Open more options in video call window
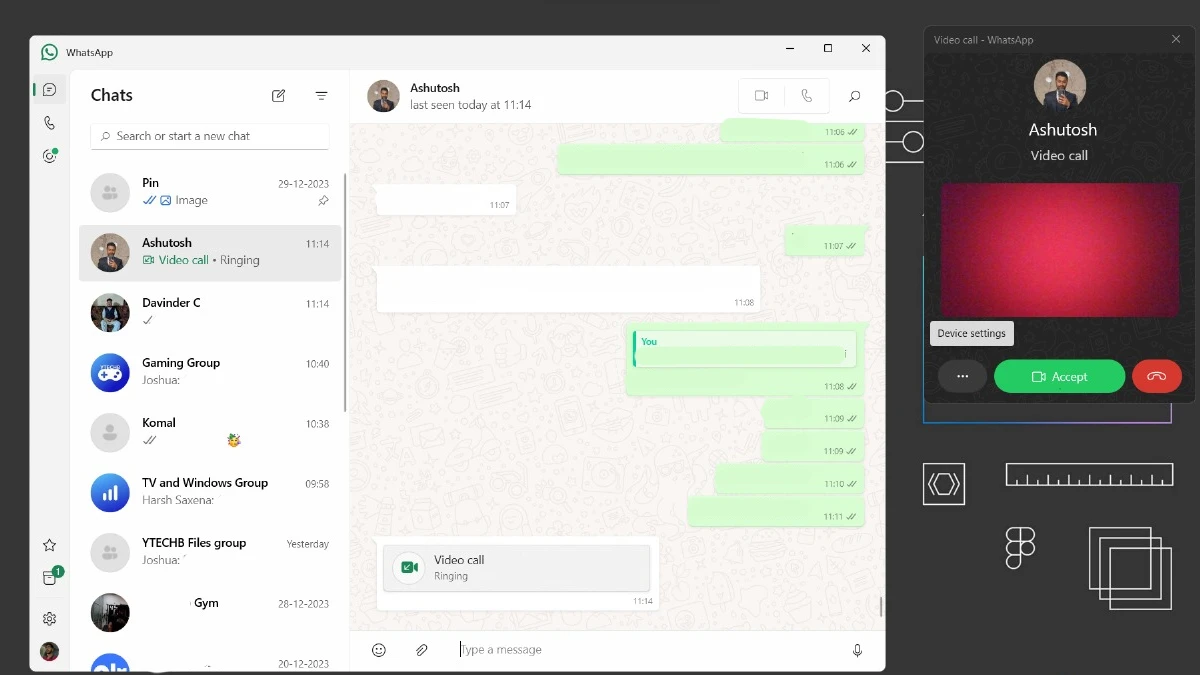Image resolution: width=1200 pixels, height=675 pixels. tap(963, 377)
